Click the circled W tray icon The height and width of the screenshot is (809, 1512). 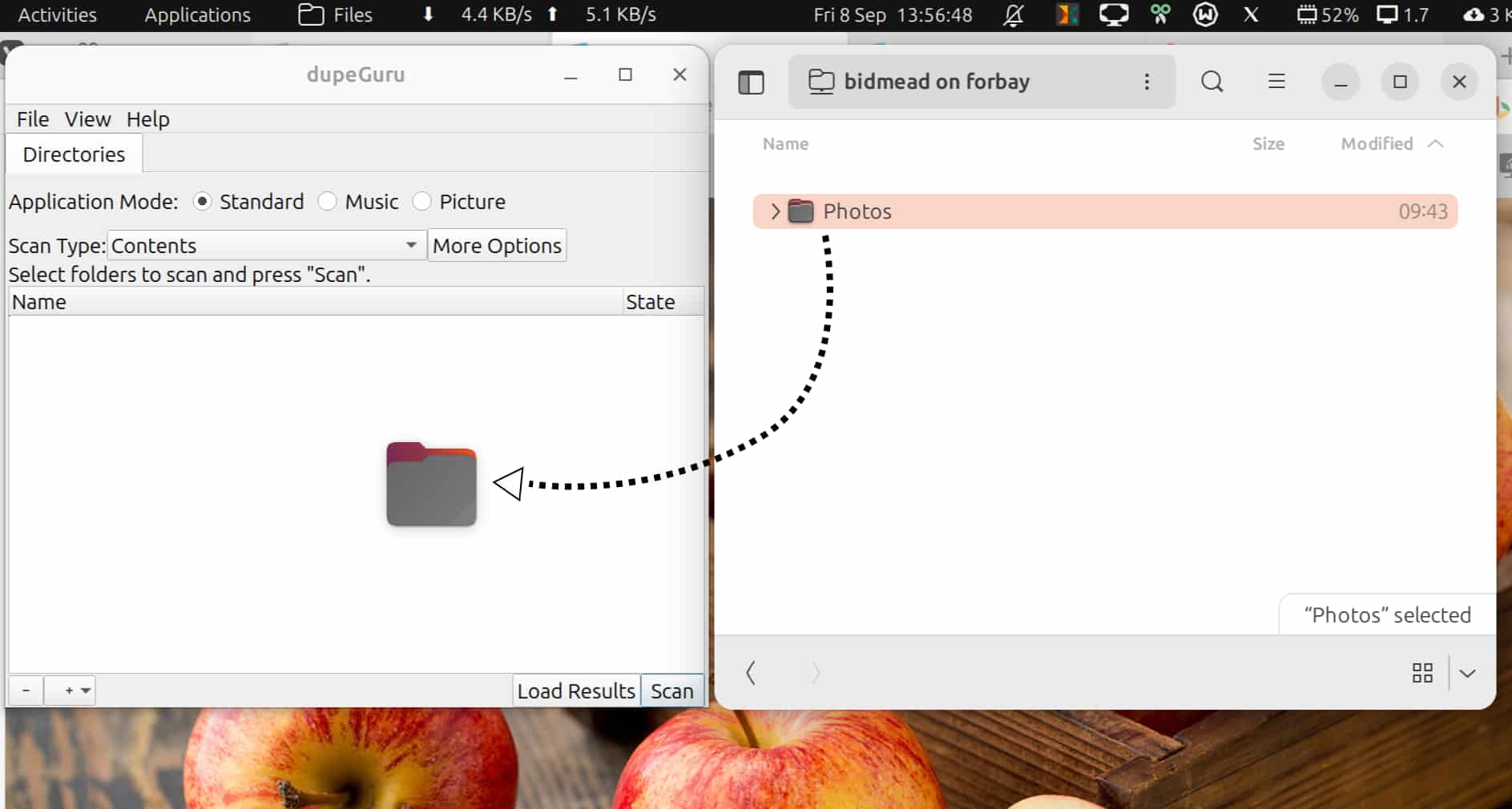(x=1205, y=15)
